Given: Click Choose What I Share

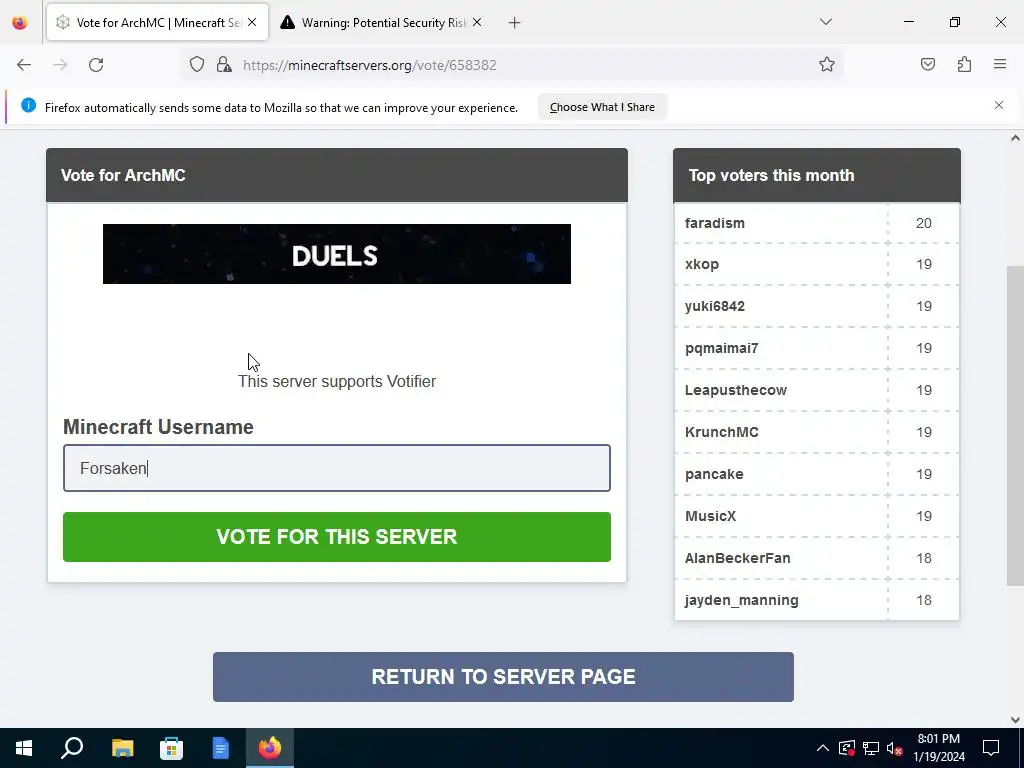Looking at the screenshot, I should [x=602, y=107].
